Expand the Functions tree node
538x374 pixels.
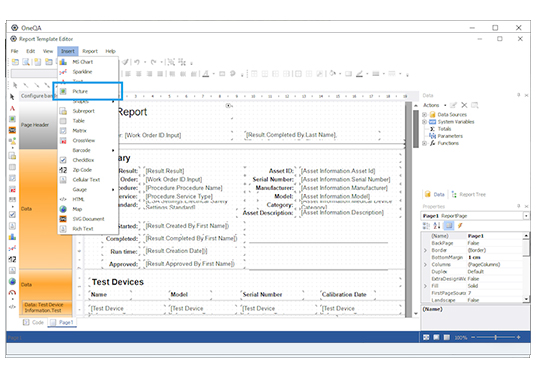click(x=424, y=143)
